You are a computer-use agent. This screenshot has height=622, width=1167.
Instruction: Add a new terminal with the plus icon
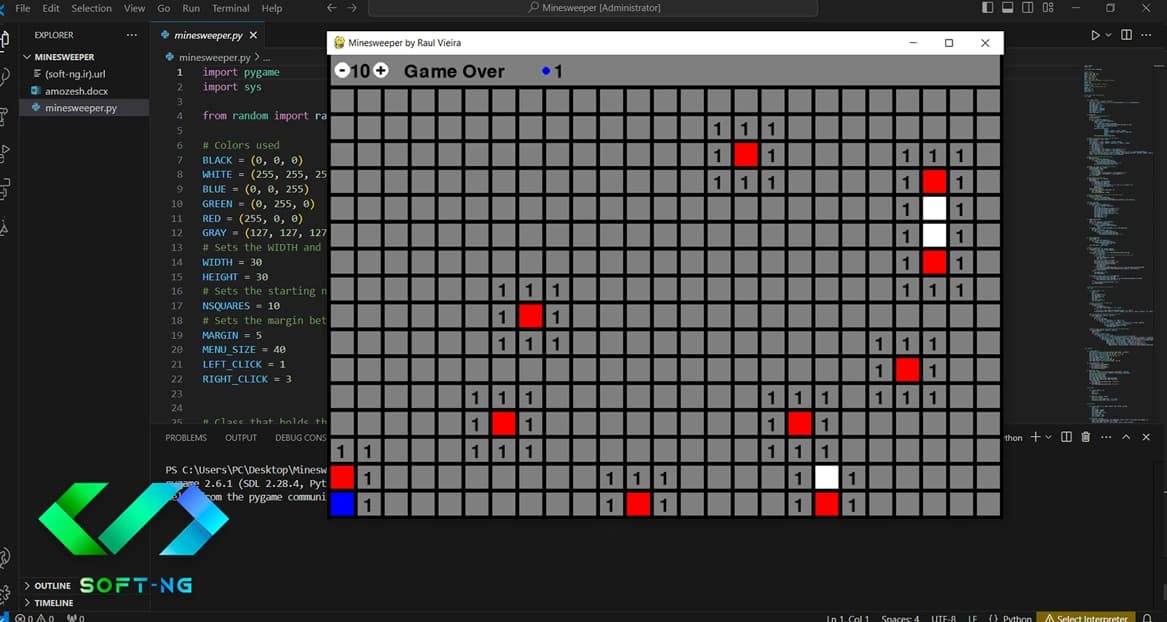click(x=1035, y=437)
